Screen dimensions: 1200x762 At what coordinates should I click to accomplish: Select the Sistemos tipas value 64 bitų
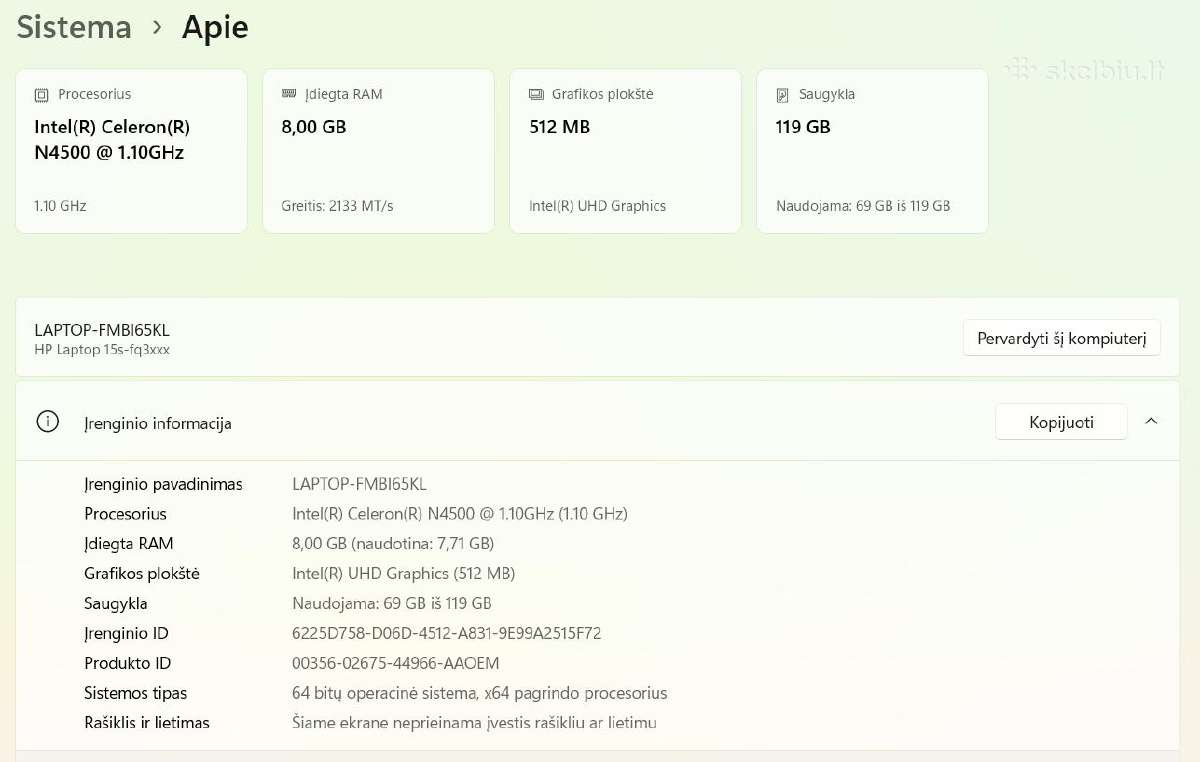[x=480, y=694]
